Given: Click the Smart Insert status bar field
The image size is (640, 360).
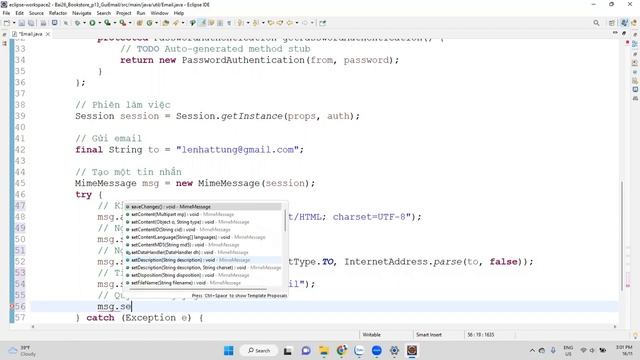Looking at the screenshot, I should [x=429, y=334].
